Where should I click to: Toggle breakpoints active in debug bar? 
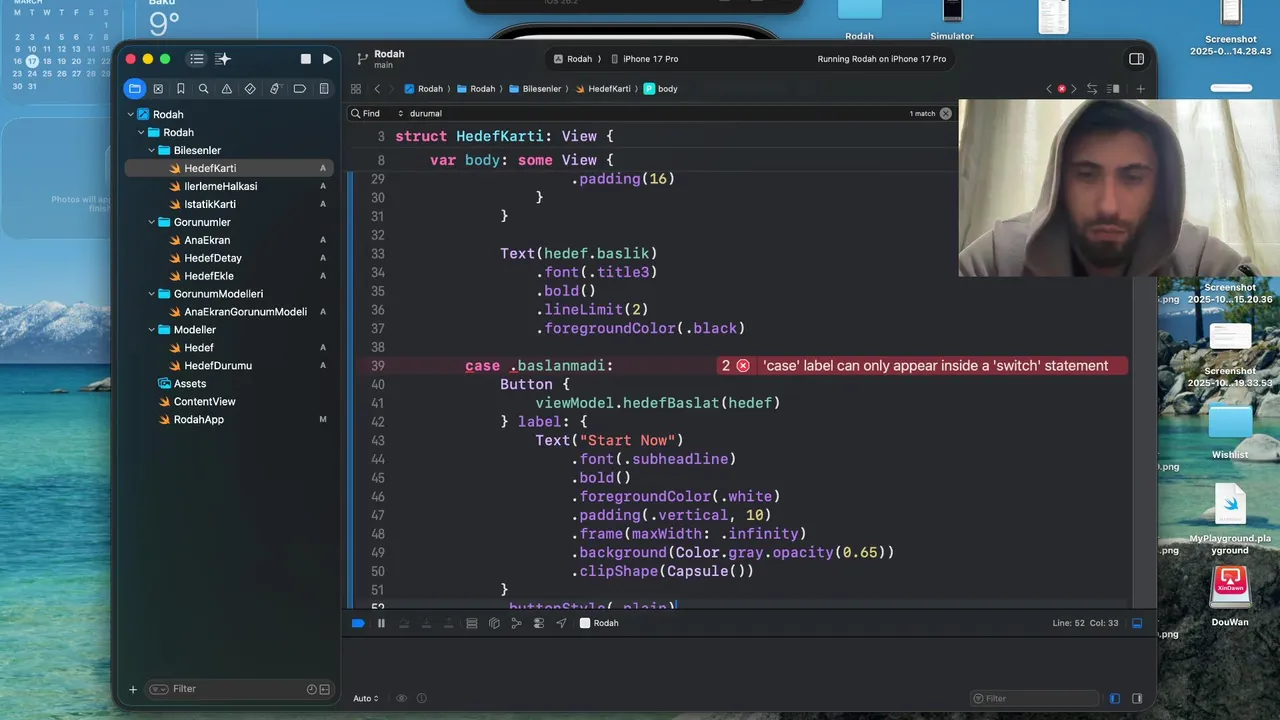358,623
